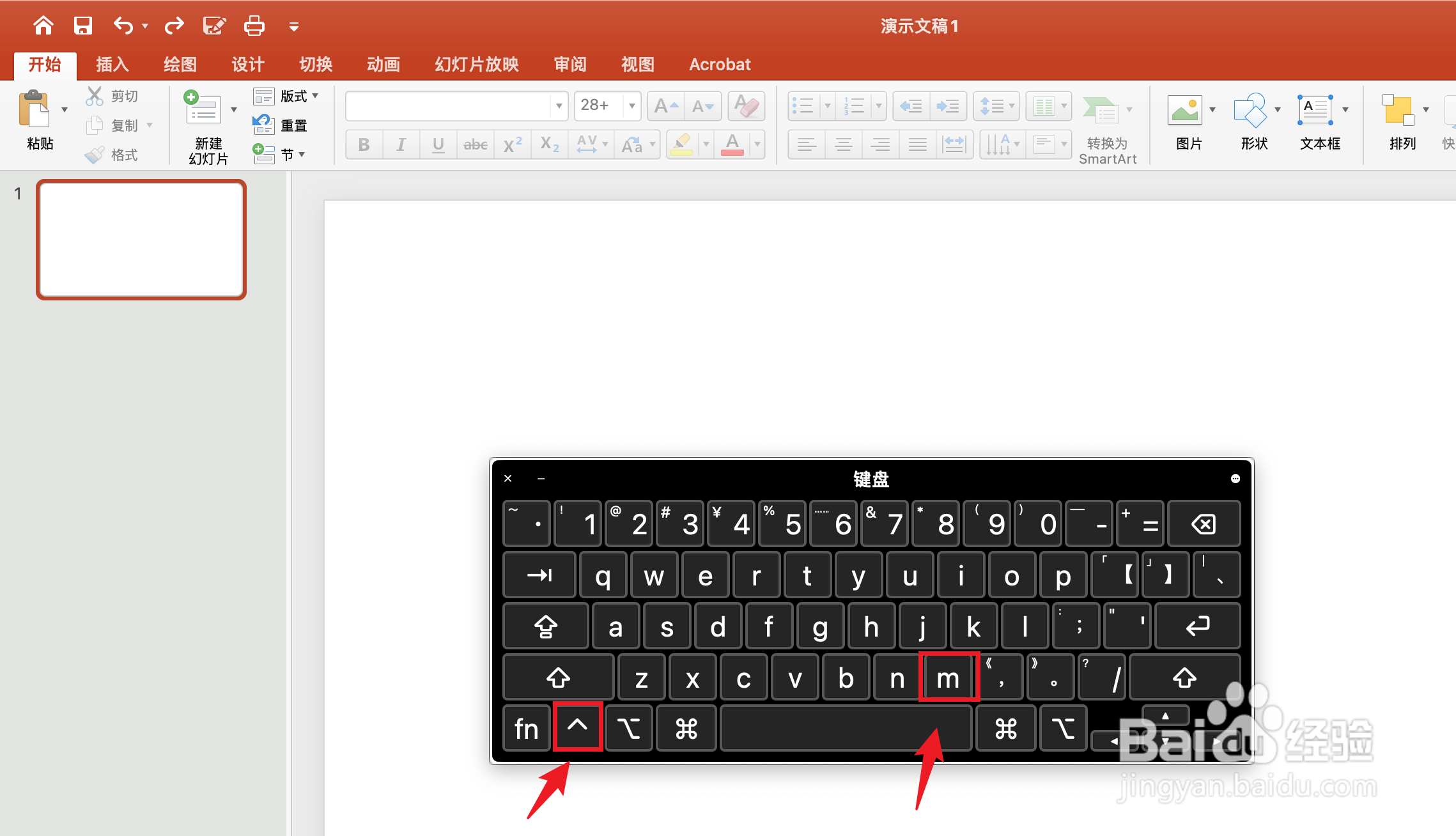The height and width of the screenshot is (836, 1456).
Task: Switch to the 插入 tab
Action: pyautogui.click(x=112, y=65)
